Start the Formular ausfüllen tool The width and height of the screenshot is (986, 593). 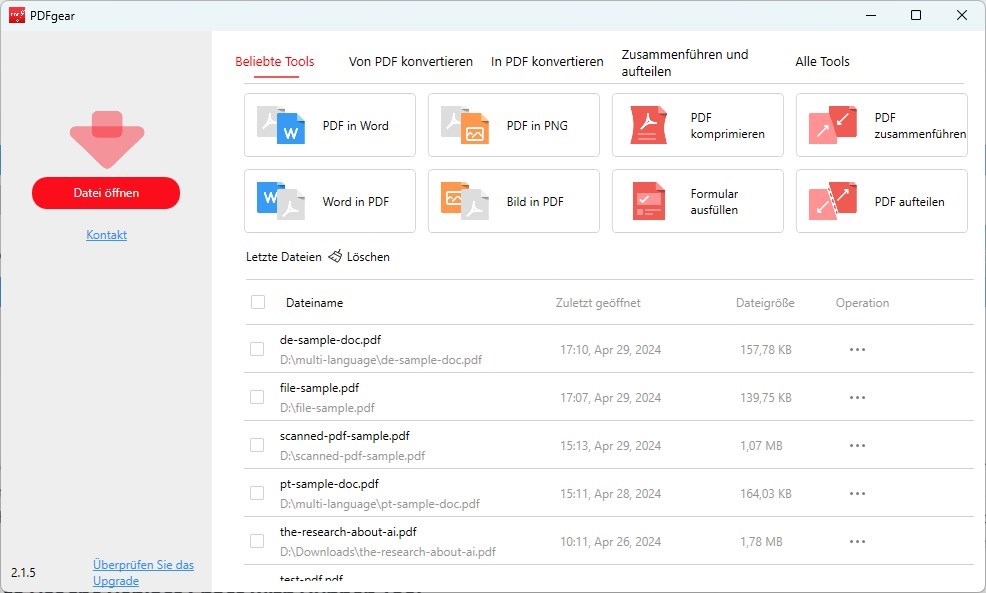click(x=697, y=200)
